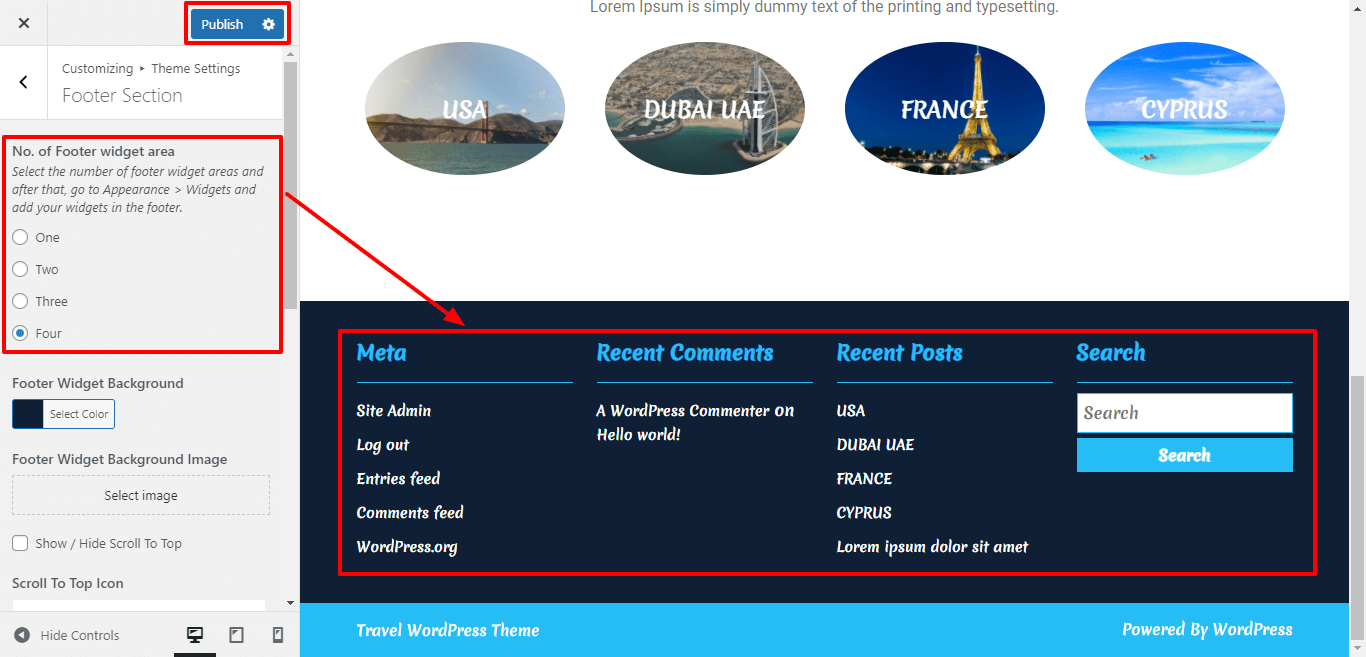Open the DUBAI UAE destination image

pos(704,108)
